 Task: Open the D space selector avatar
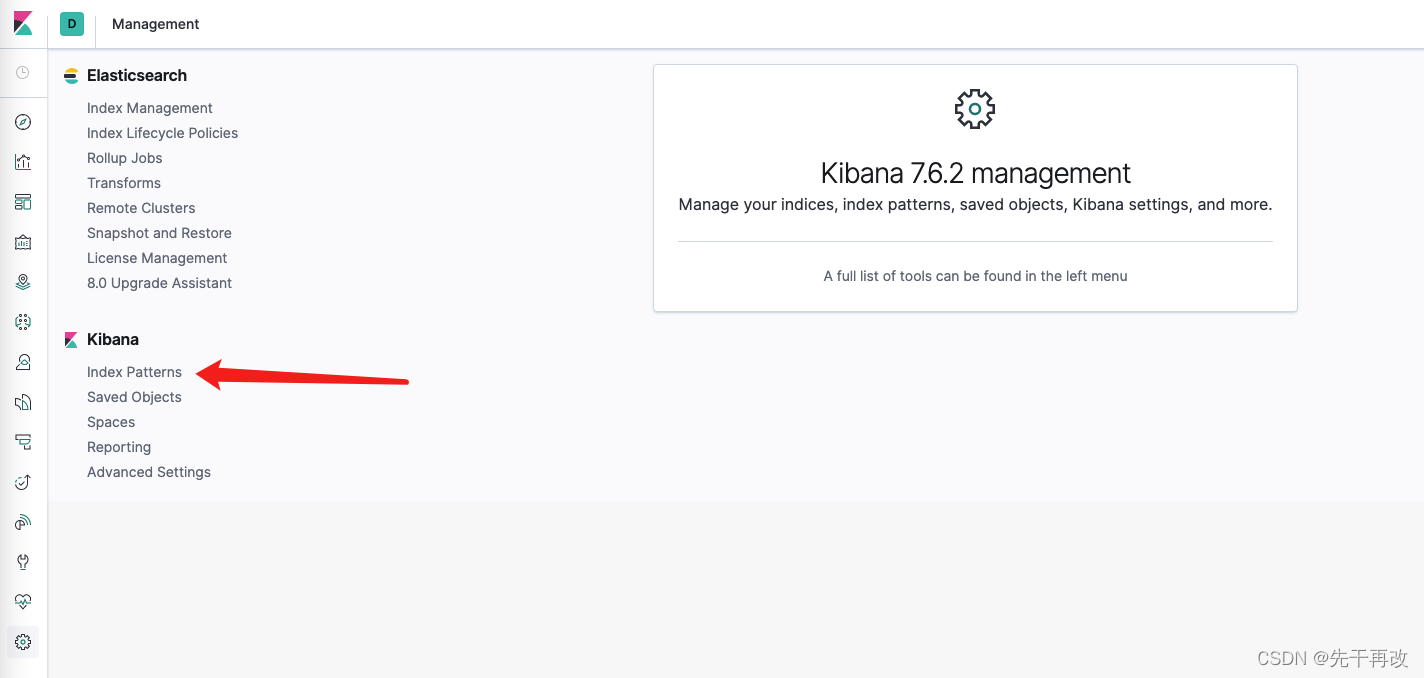click(72, 24)
